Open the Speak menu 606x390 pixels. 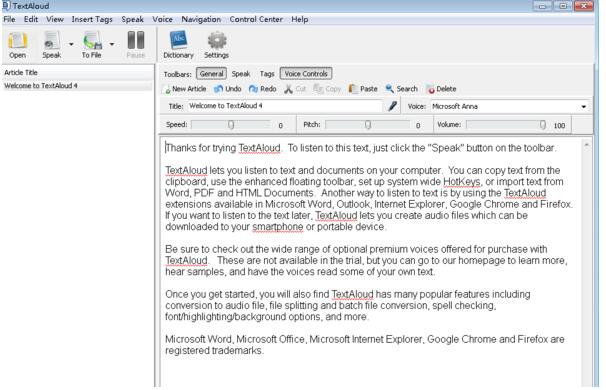(133, 19)
